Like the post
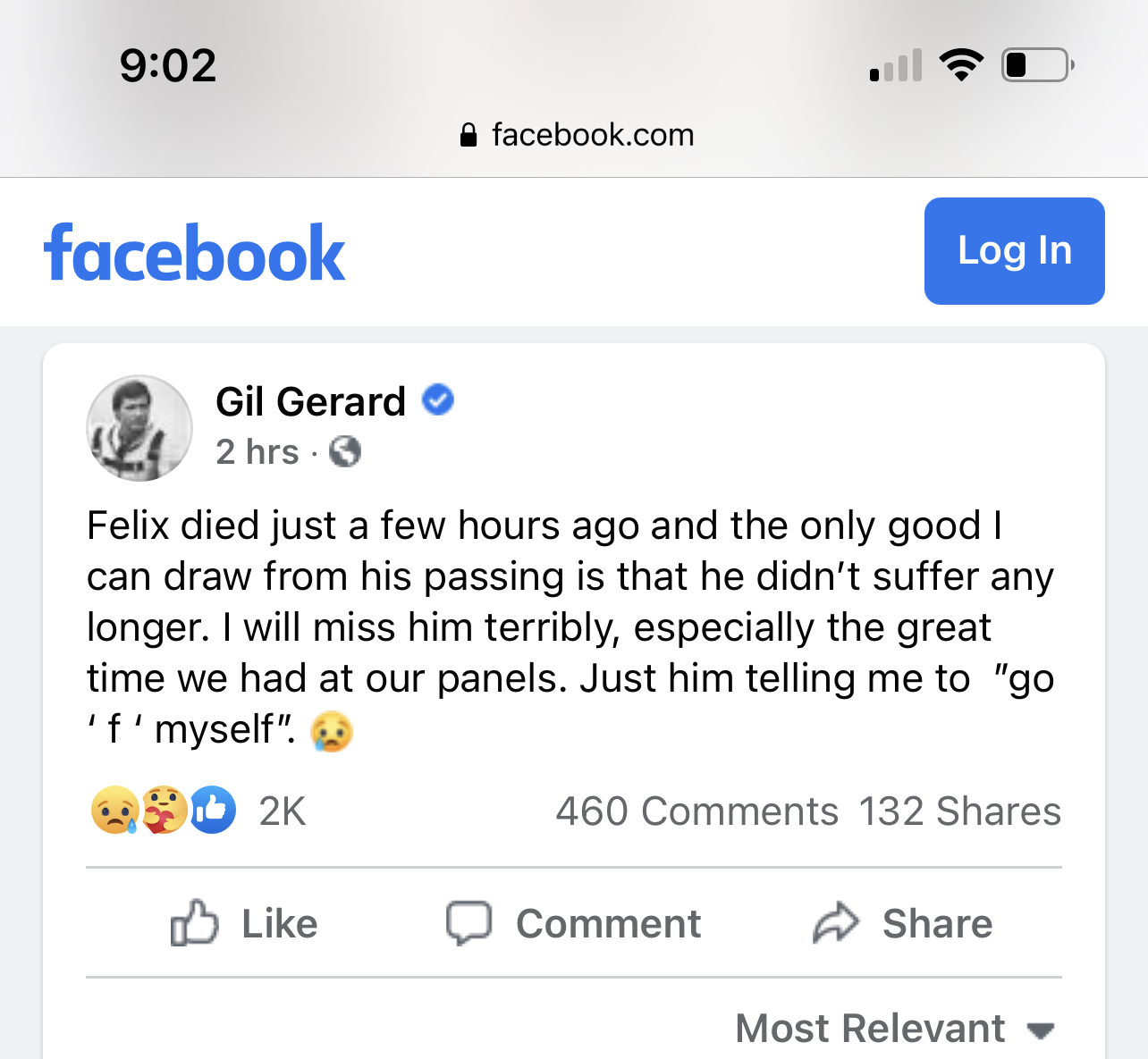 pos(244,923)
